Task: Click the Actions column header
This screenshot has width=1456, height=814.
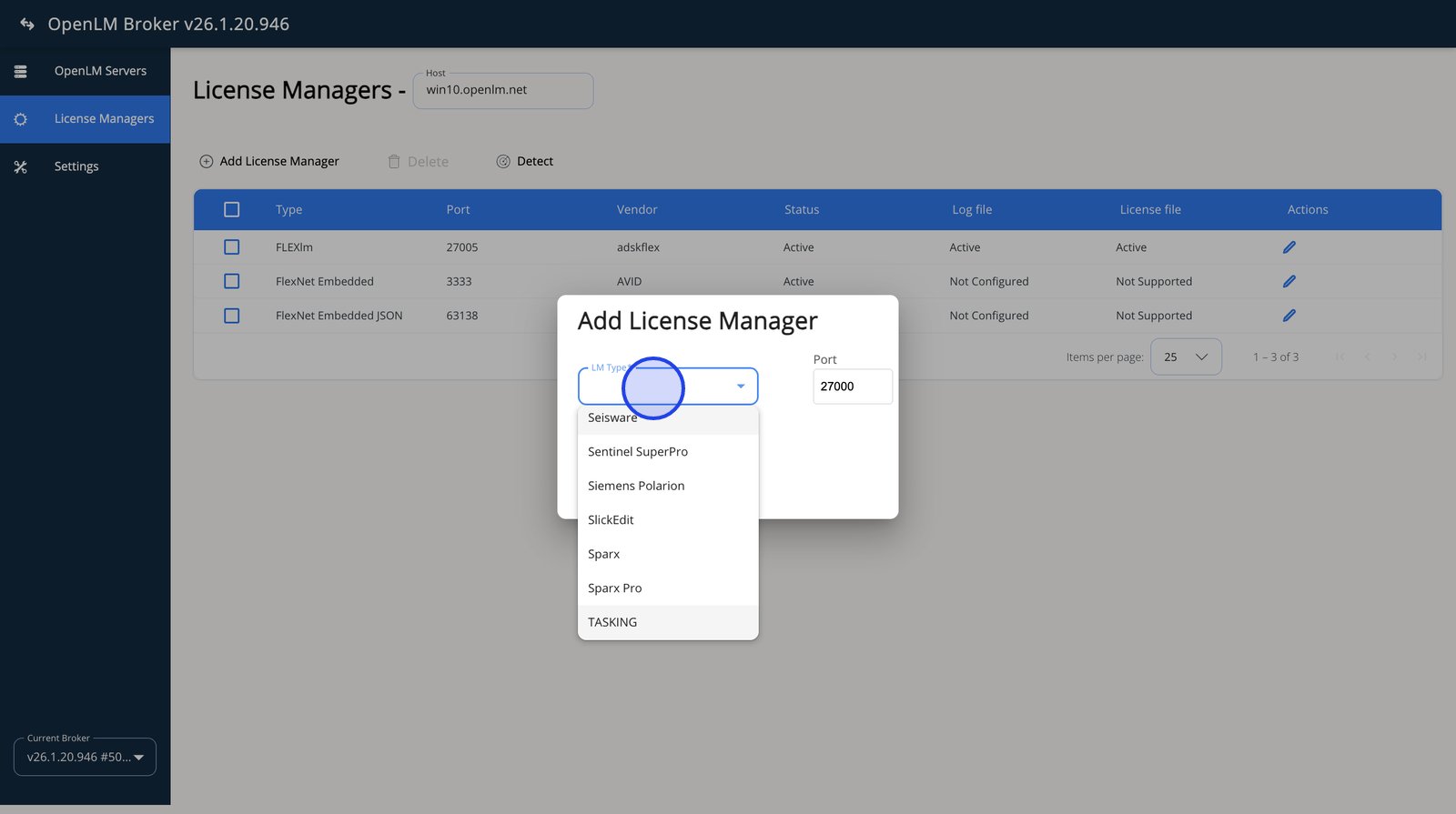Action: tap(1308, 209)
